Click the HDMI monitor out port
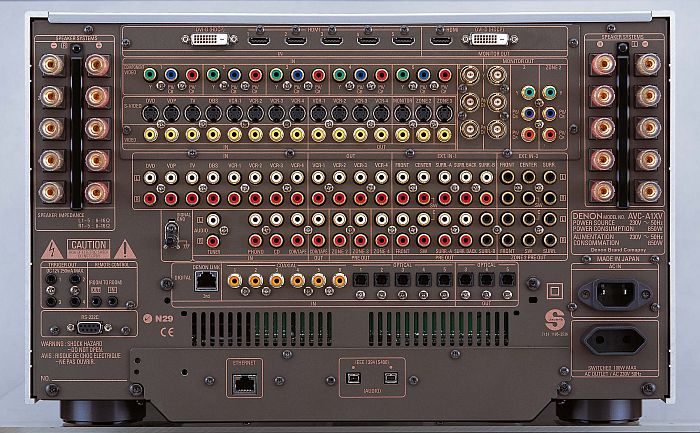This screenshot has height=433, width=700. 442,40
